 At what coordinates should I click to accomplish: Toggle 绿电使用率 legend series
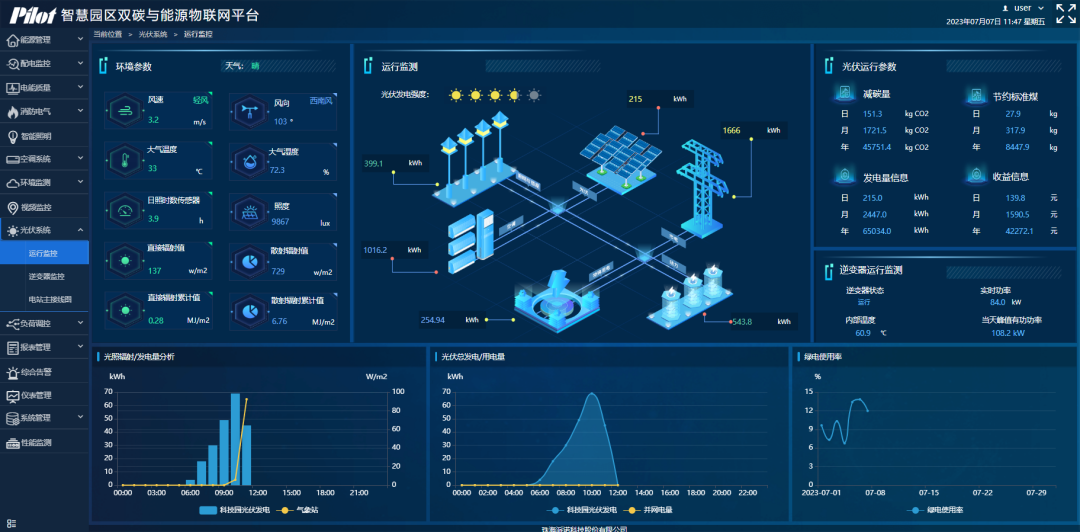pos(934,511)
